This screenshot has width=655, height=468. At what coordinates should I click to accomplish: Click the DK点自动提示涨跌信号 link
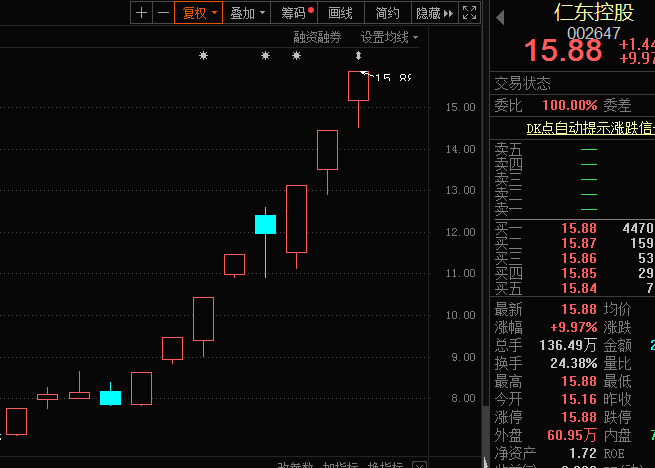click(590, 128)
